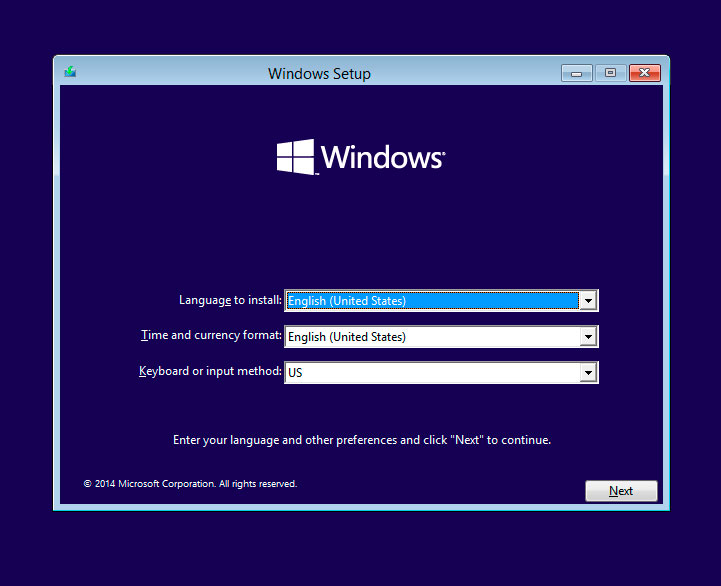Viewport: 721px width, 586px height.
Task: Close the Windows Setup dialog
Action: 645,73
